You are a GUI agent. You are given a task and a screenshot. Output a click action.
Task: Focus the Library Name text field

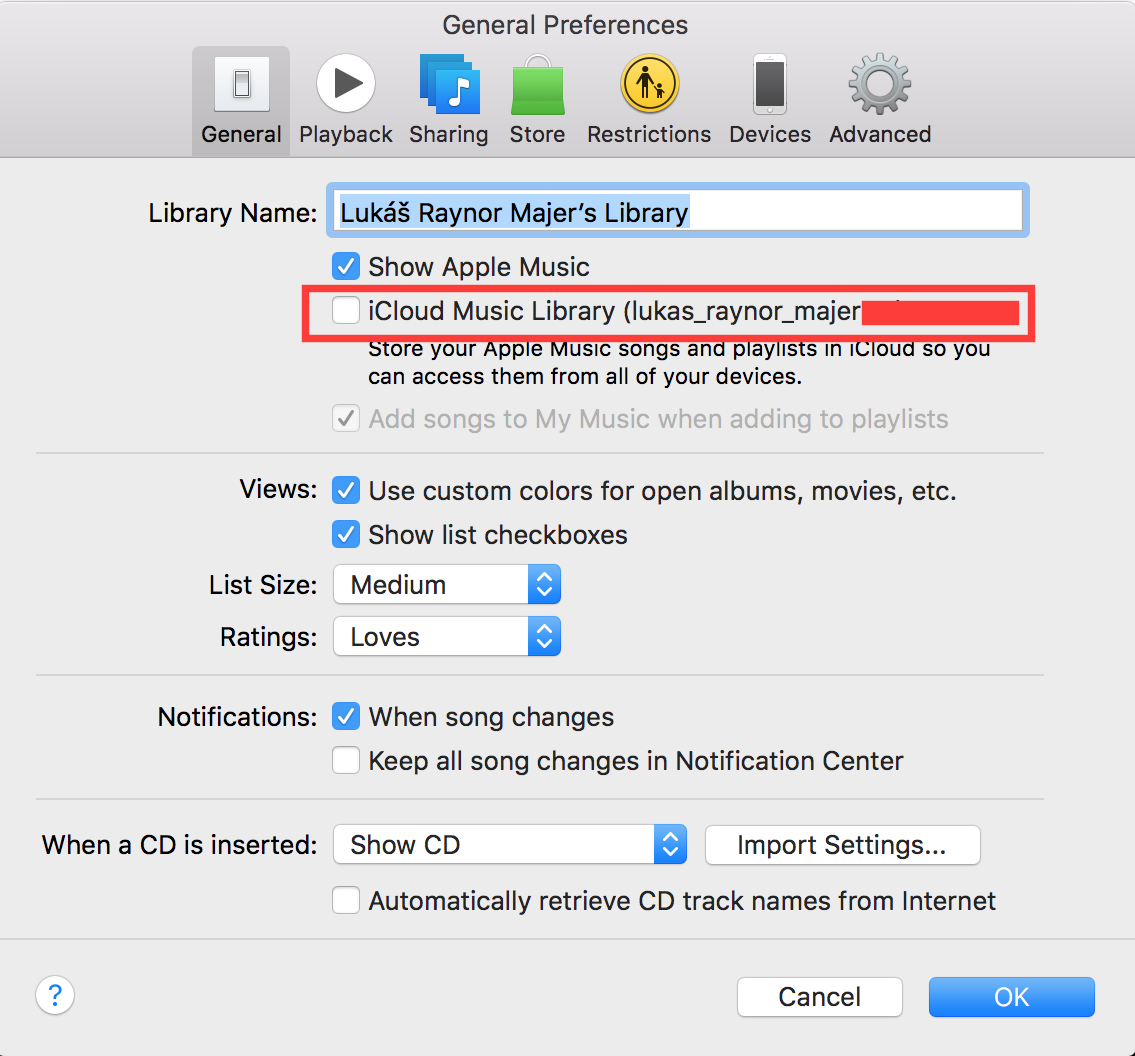678,211
